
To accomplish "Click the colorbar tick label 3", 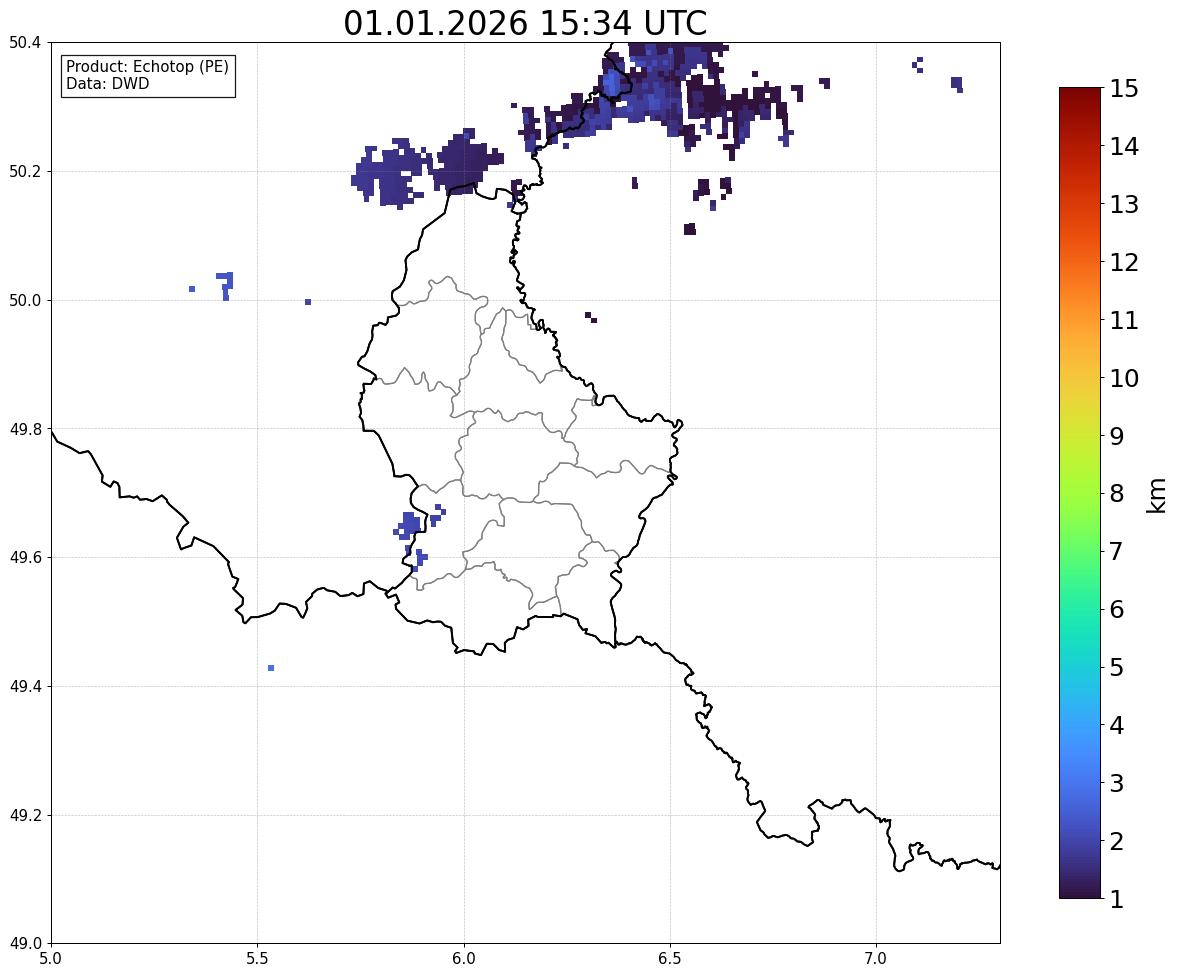I will [x=1116, y=783].
